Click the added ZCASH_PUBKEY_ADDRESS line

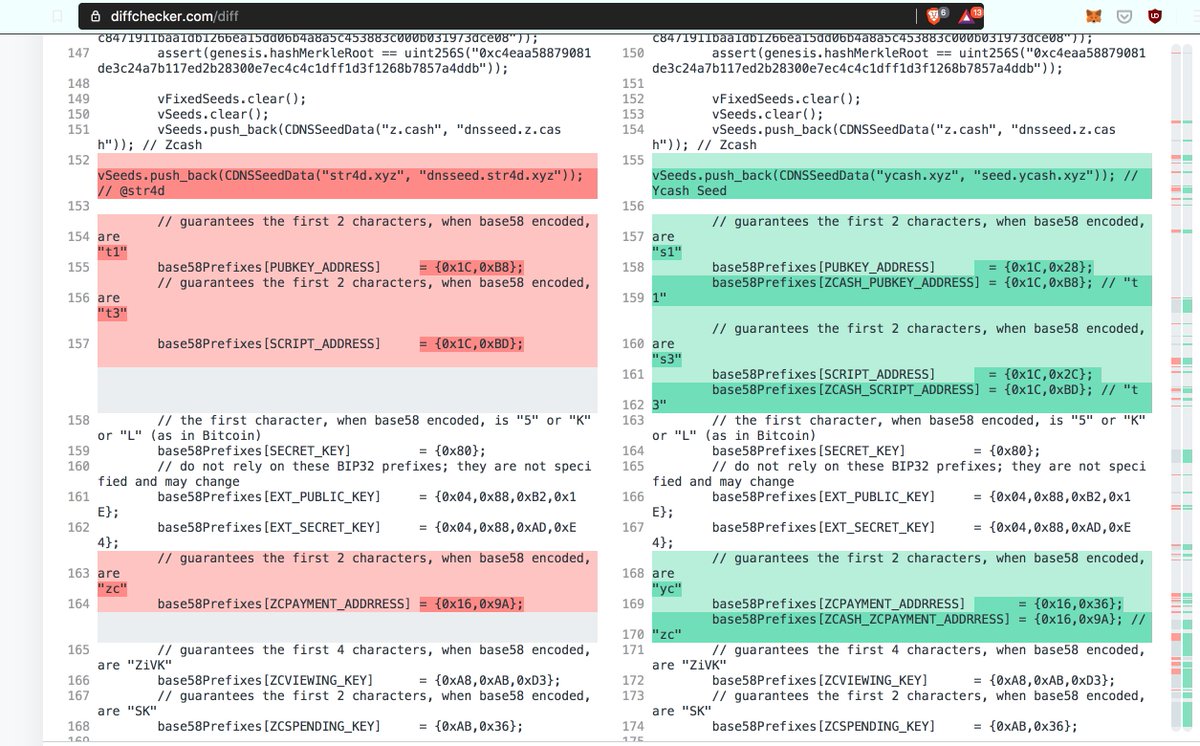point(901,290)
